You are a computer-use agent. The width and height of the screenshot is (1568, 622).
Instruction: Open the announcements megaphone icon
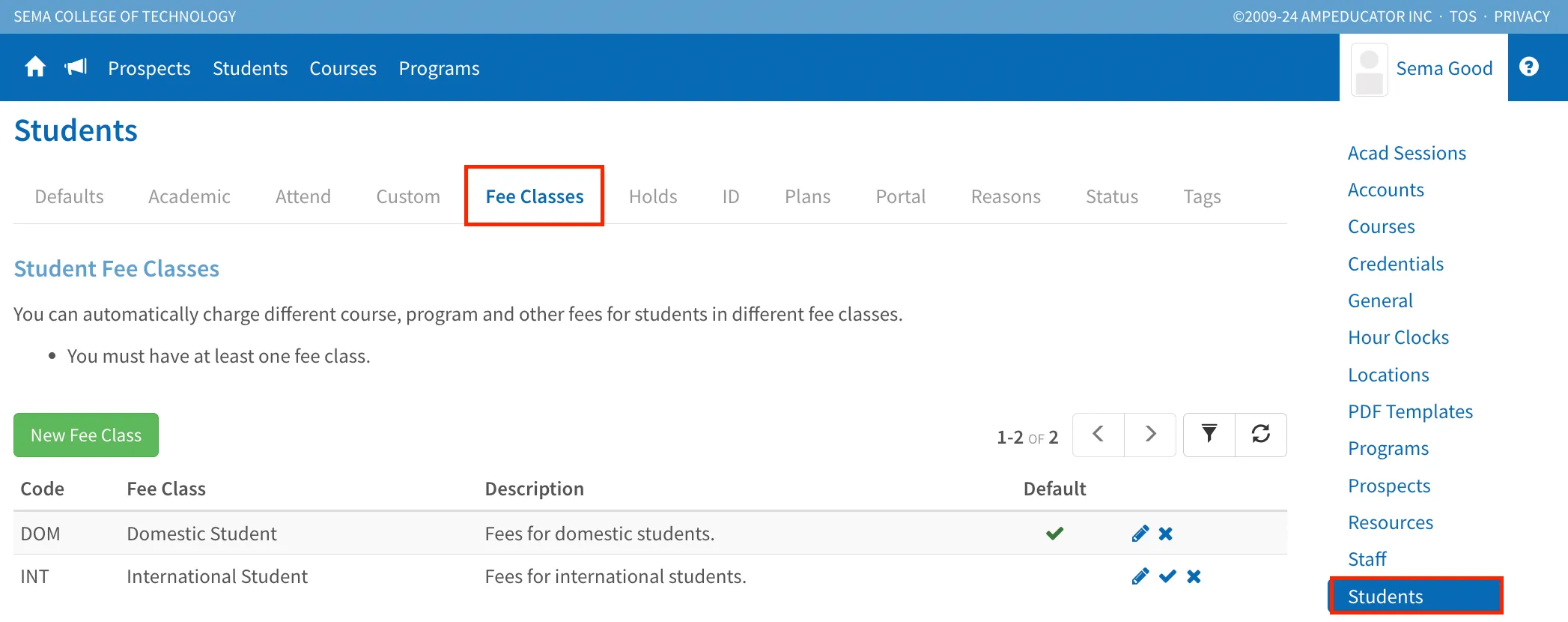tap(76, 67)
